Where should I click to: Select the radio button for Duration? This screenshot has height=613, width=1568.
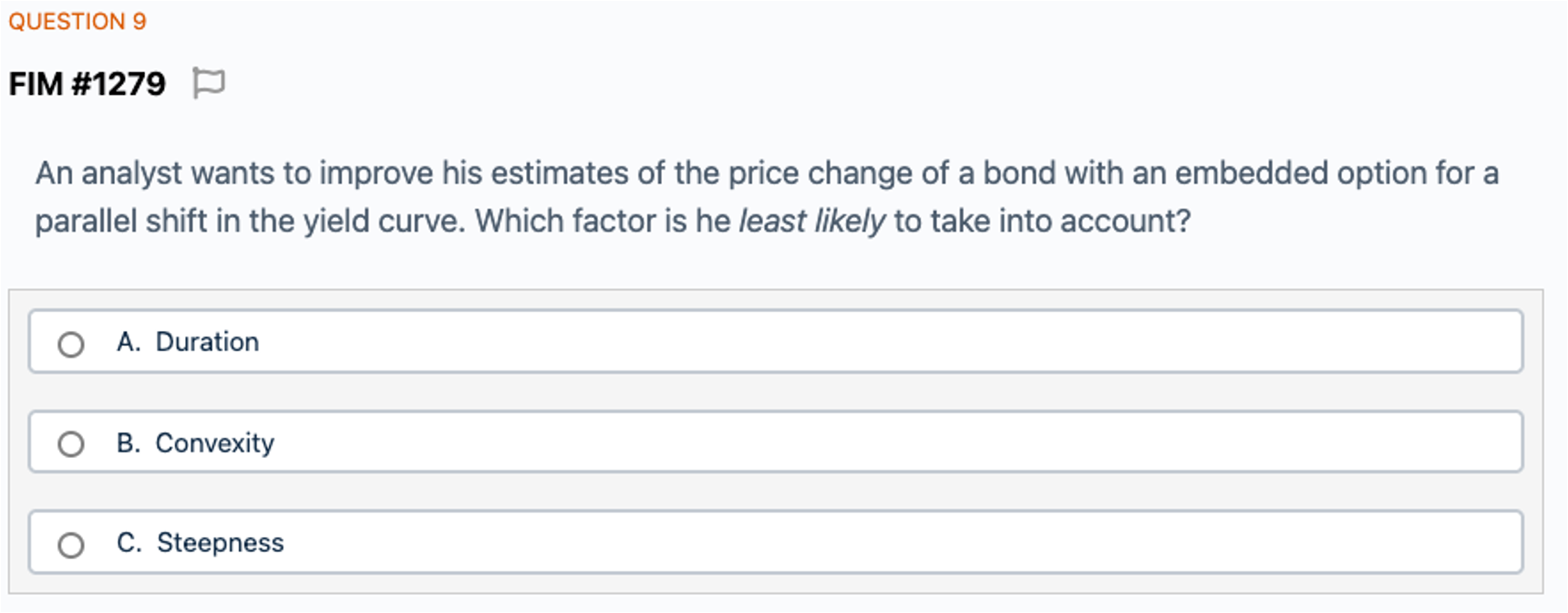coord(71,344)
